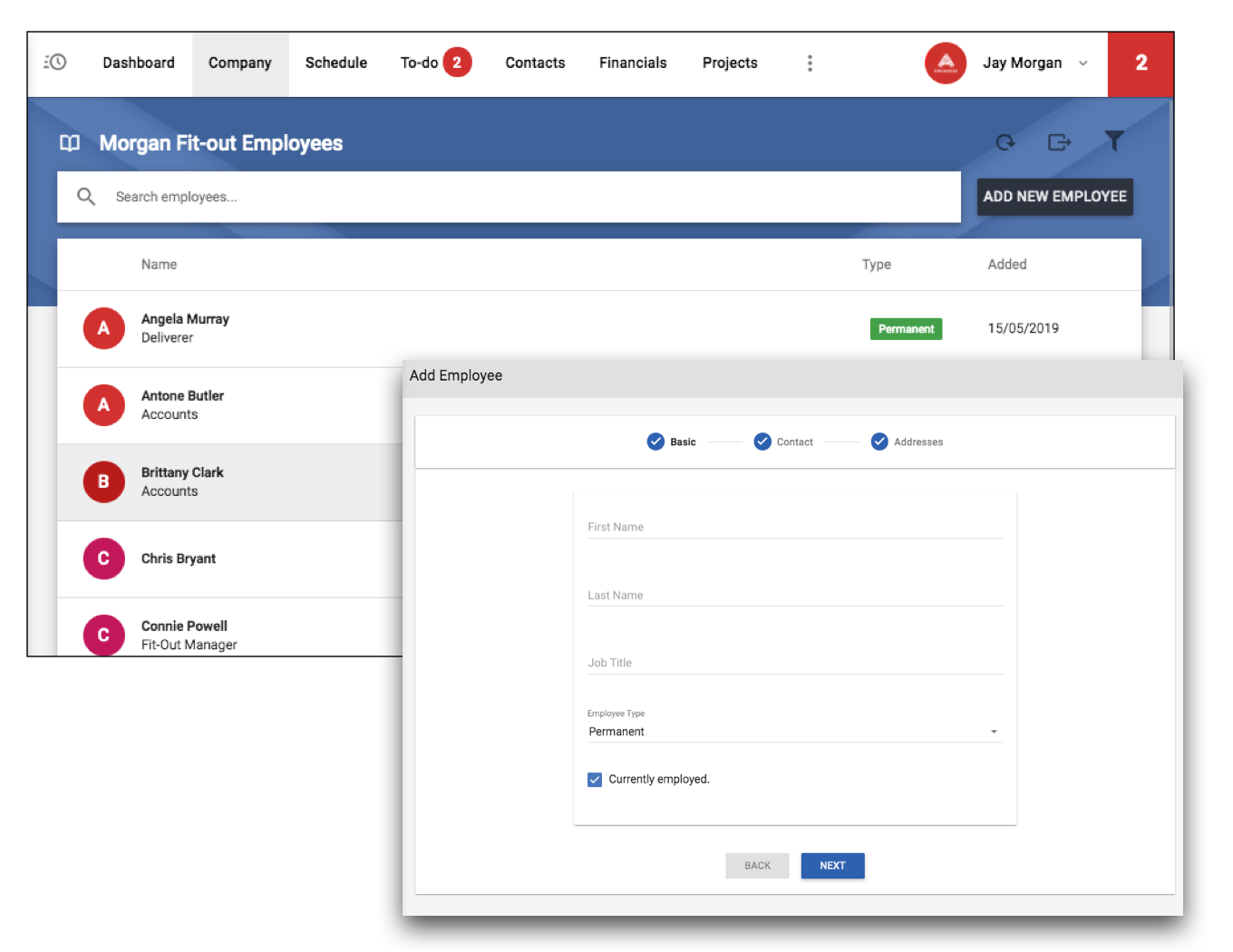Screen dimensions: 1233x952
Task: Open the To-do menu item
Action: (419, 63)
